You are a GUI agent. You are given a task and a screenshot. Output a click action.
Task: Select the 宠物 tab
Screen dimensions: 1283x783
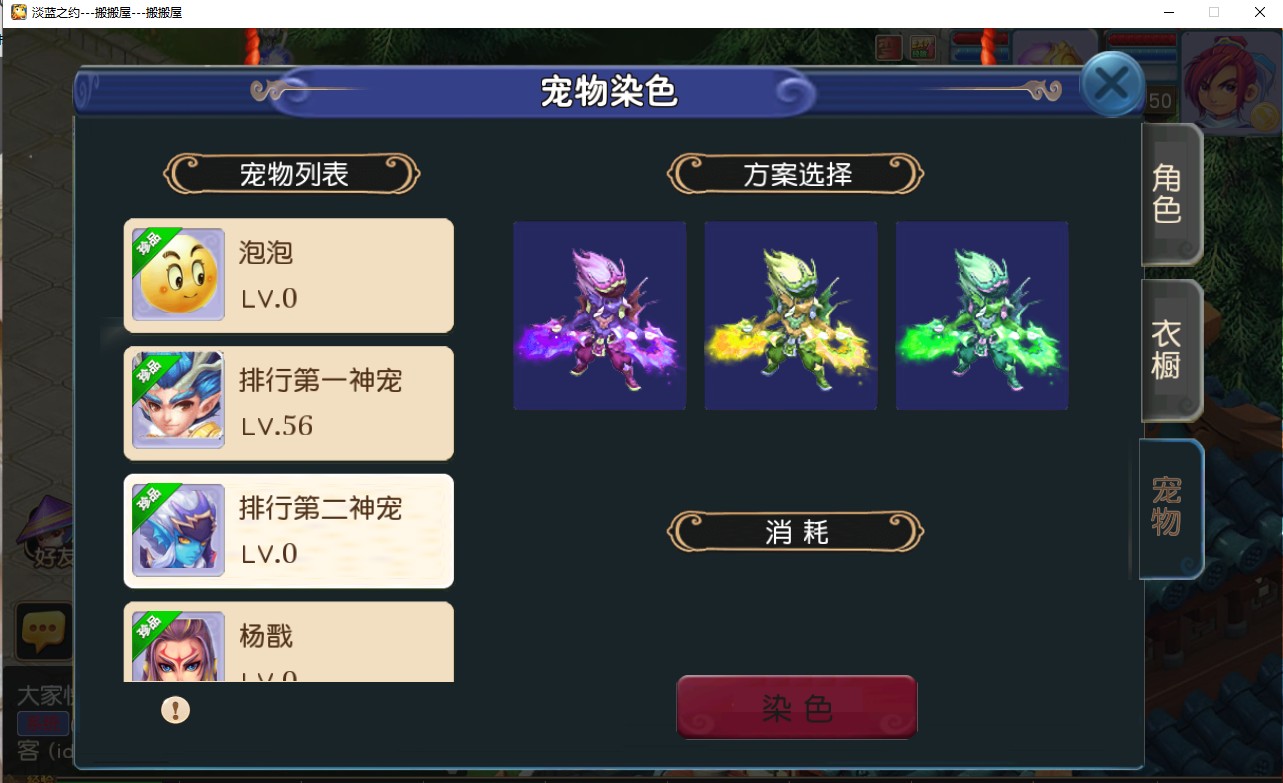click(x=1170, y=508)
